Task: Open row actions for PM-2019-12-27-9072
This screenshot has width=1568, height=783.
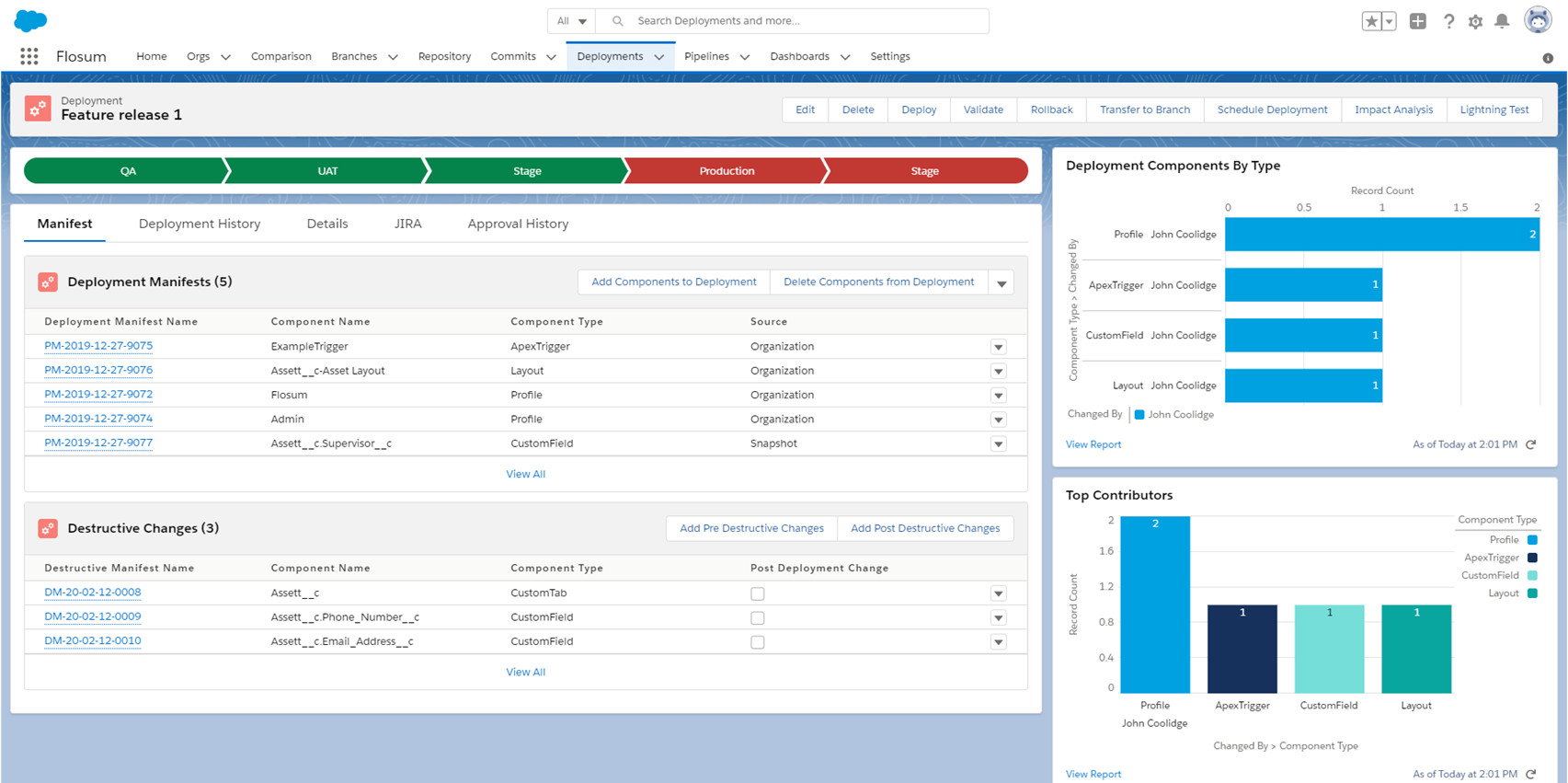Action: tap(998, 396)
